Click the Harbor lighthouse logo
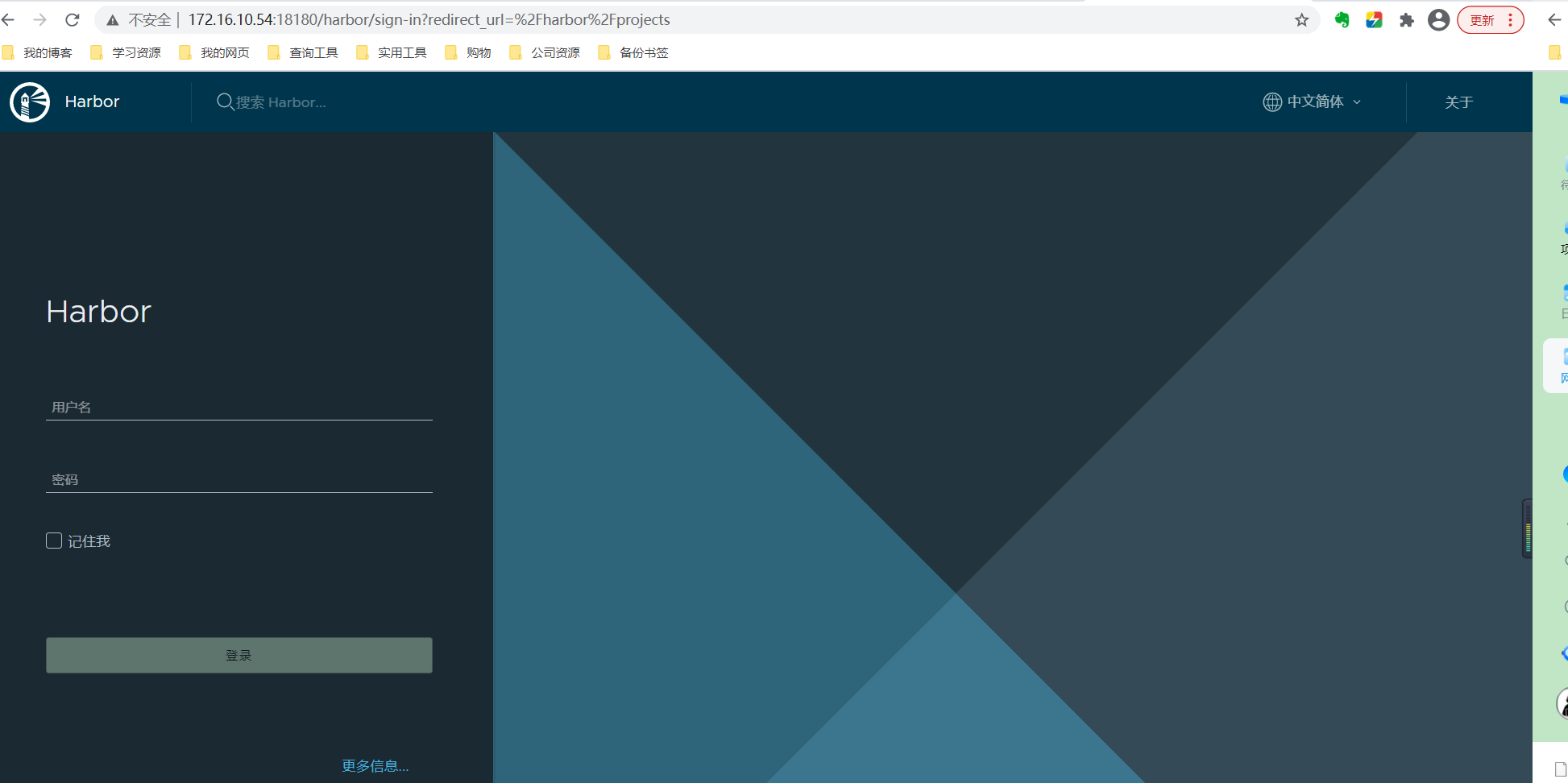The width and height of the screenshot is (1568, 783). 30,102
